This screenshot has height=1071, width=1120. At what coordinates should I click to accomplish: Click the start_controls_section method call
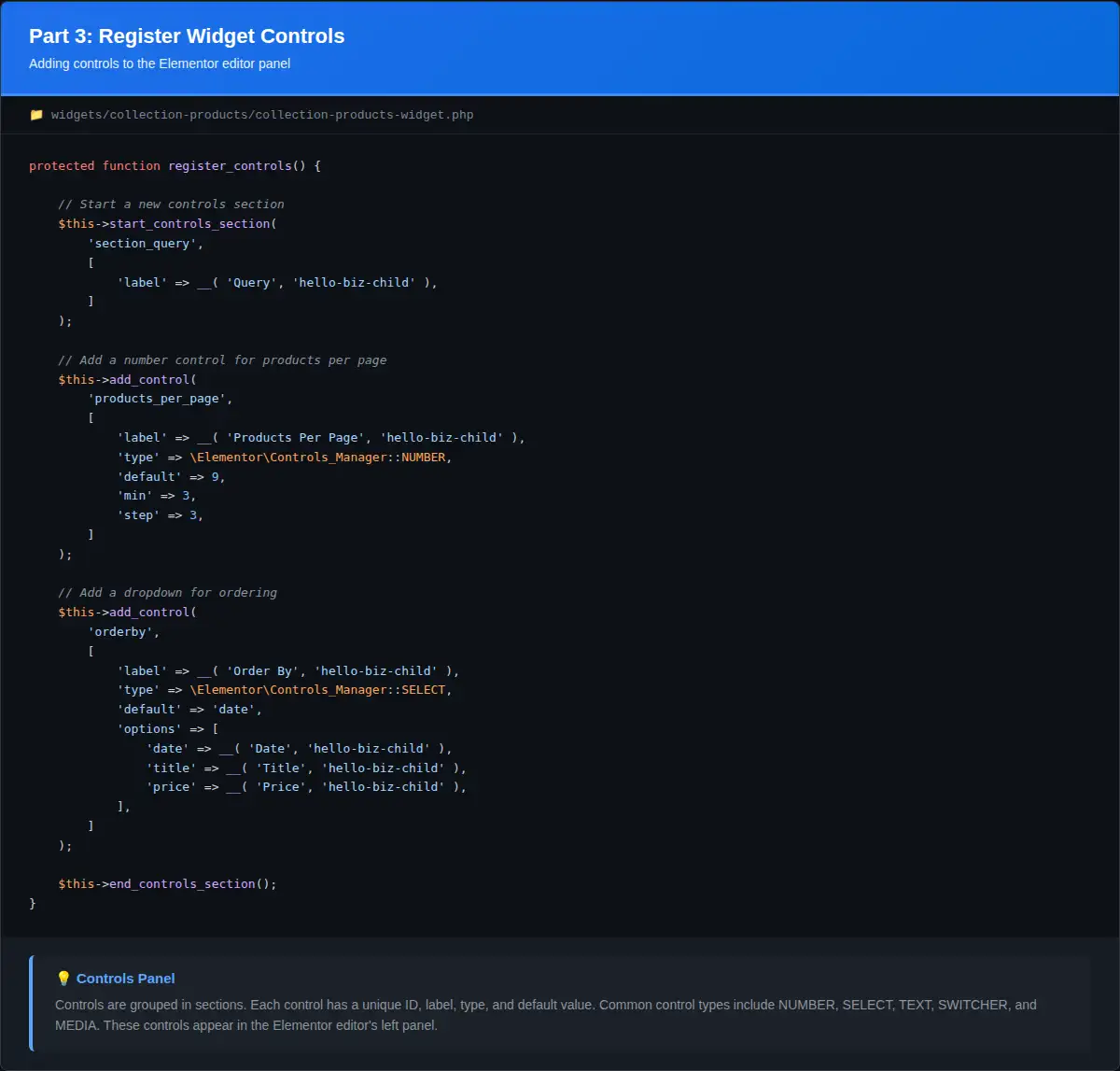pos(189,224)
